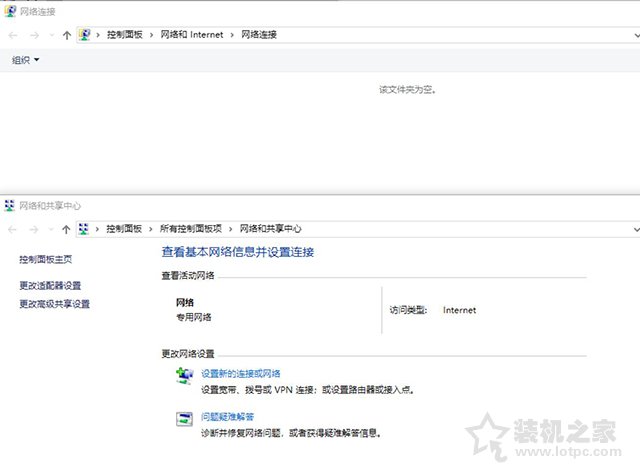Expand chevron after 控制面板 in 网络和共享中心 window

[151, 229]
